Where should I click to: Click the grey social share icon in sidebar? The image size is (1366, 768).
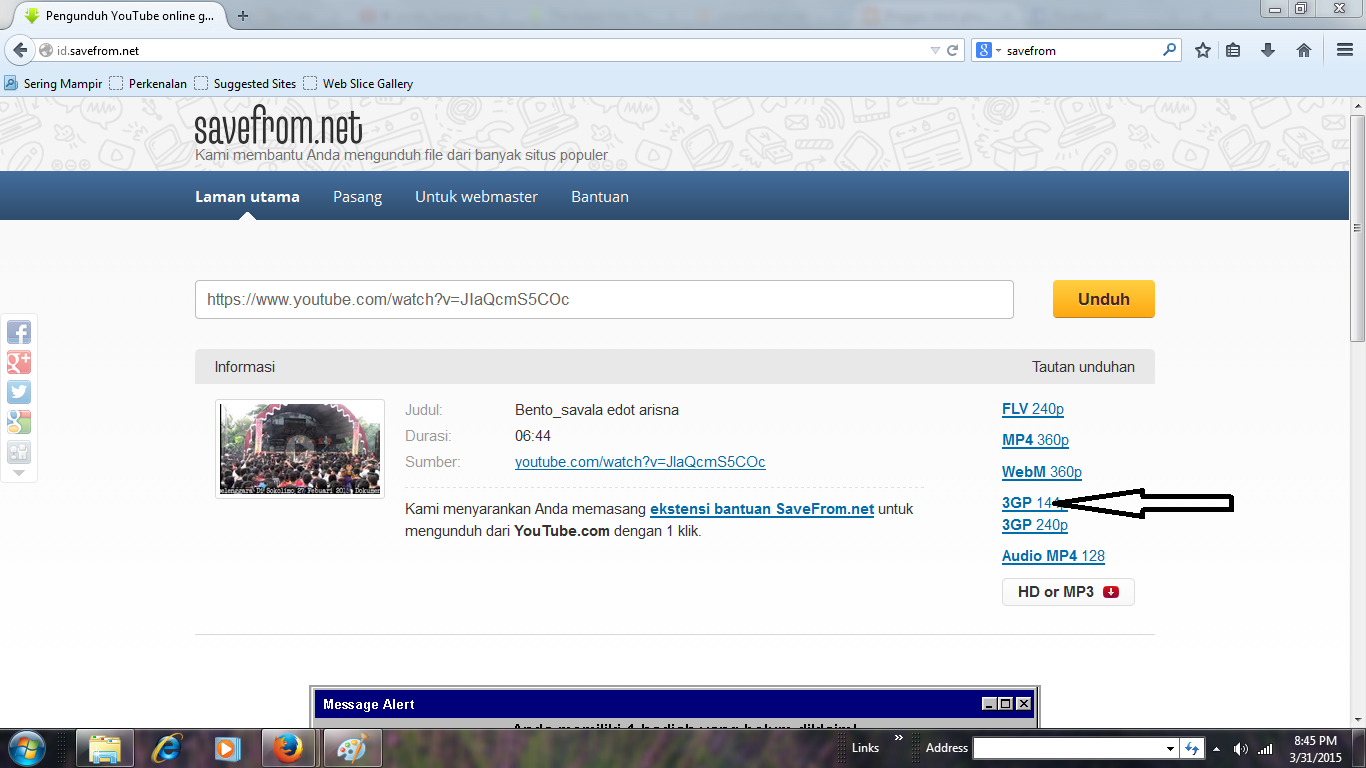click(19, 452)
